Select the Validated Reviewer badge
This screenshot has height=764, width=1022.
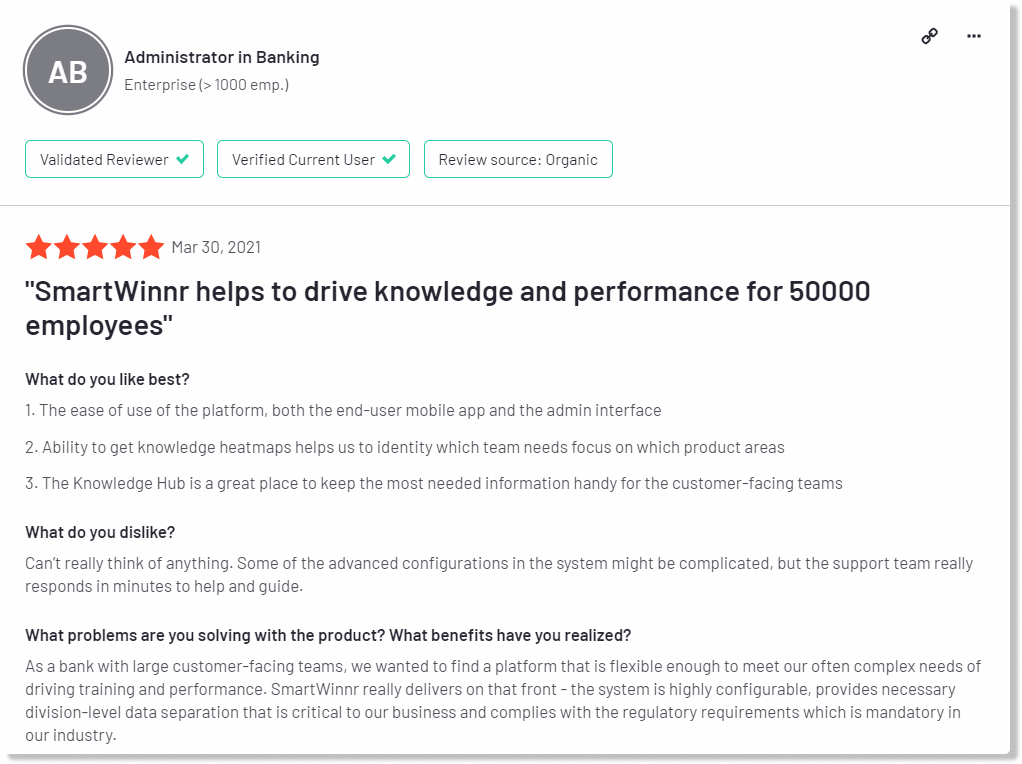coord(115,159)
